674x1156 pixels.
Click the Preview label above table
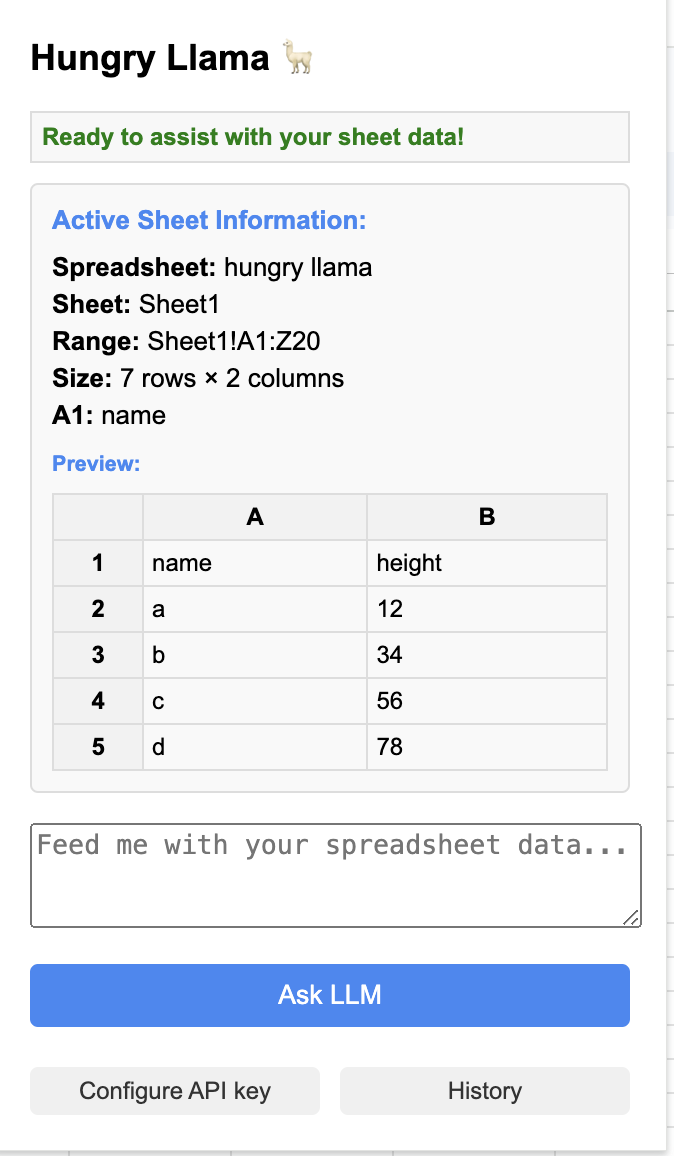tap(96, 464)
